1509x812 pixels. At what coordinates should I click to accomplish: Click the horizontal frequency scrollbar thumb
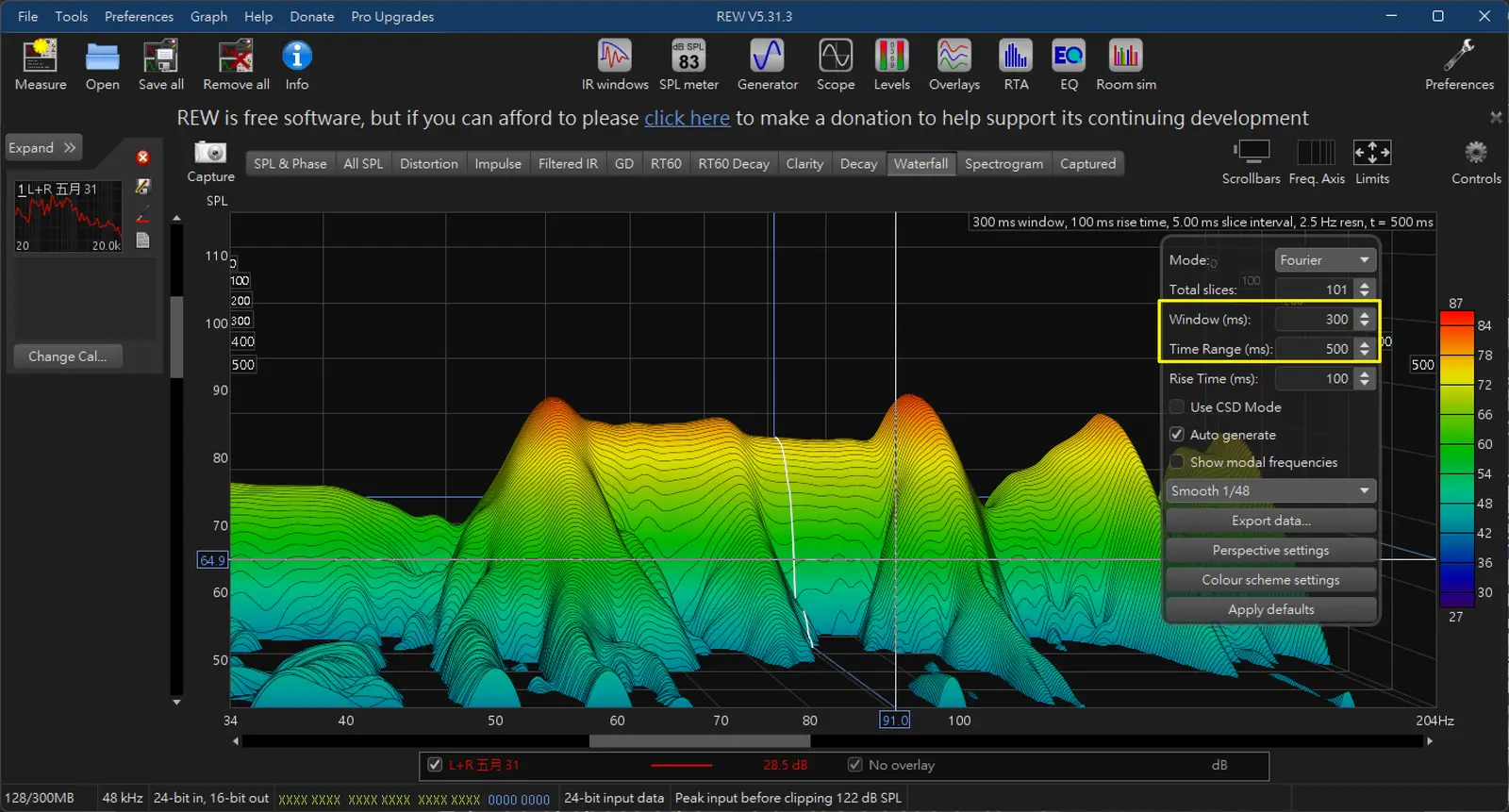(699, 741)
